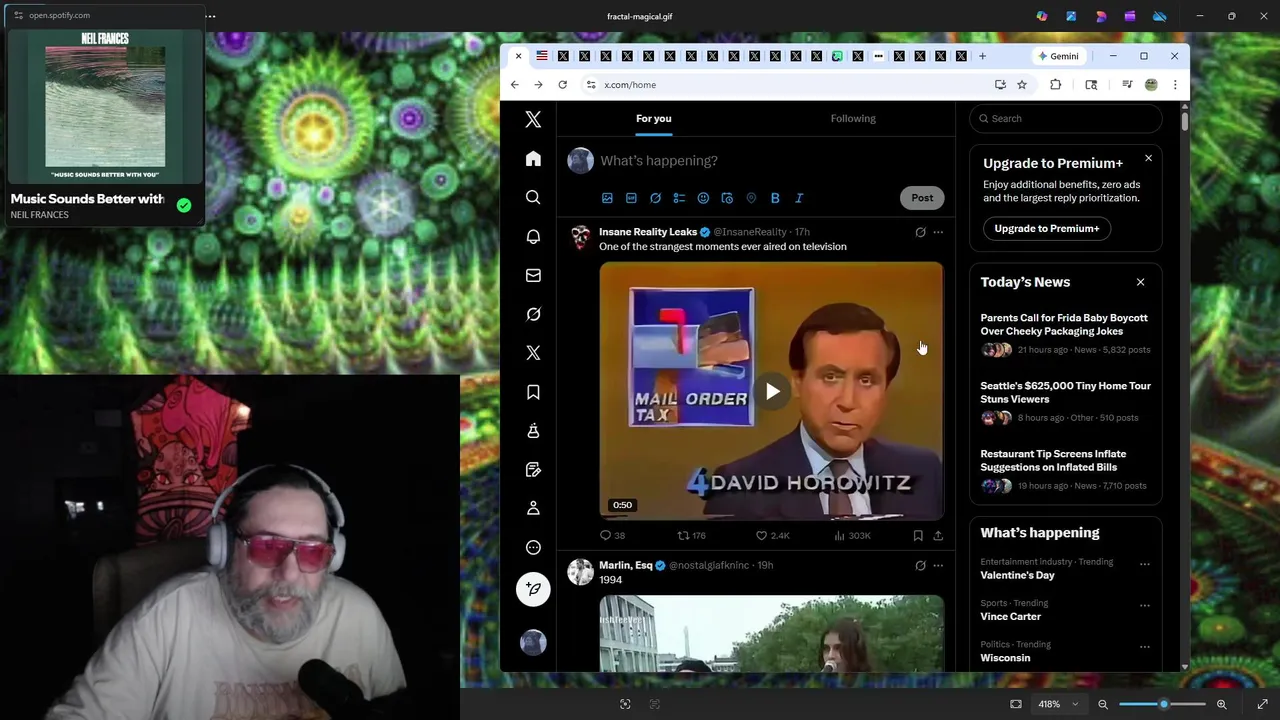Open the Vince Carter trending topic
This screenshot has height=720, width=1280.
[x=1010, y=616]
